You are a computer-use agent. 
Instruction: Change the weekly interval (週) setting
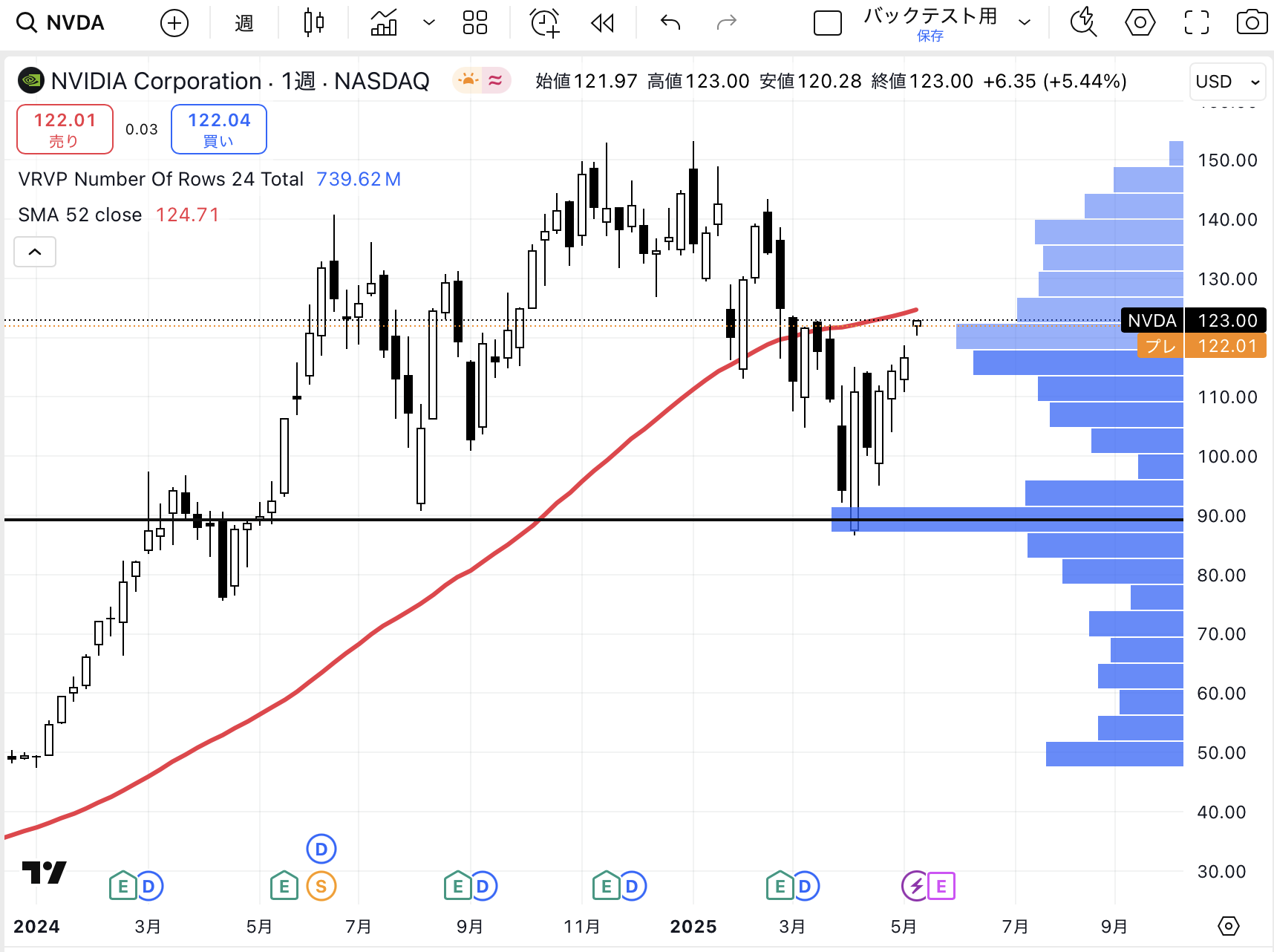[244, 23]
